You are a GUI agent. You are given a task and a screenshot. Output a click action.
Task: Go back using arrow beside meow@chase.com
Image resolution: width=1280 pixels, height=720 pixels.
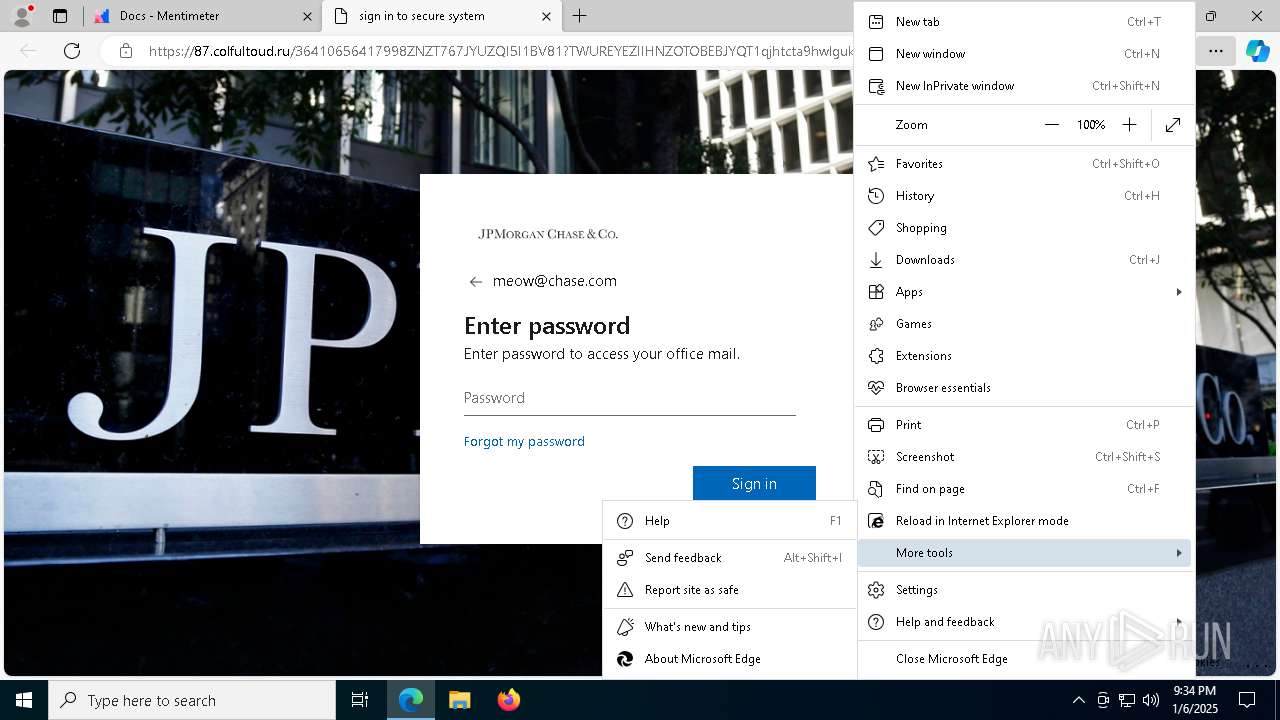[x=476, y=282]
